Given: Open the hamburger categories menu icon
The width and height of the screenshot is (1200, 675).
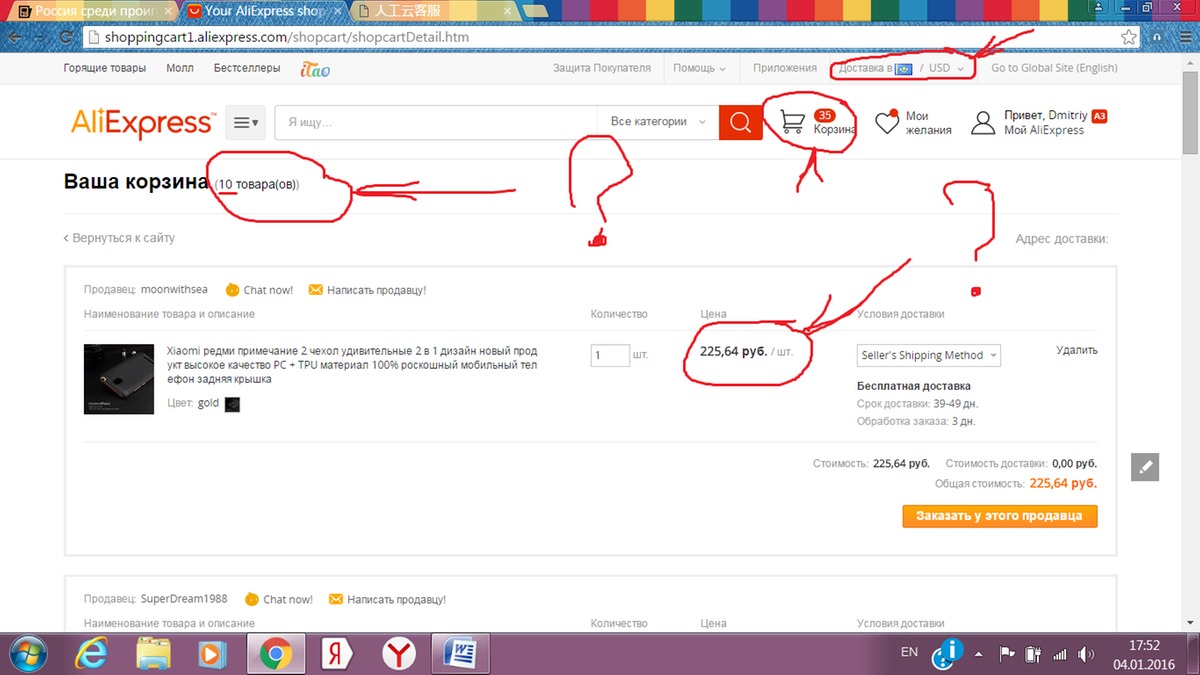Looking at the screenshot, I should pos(246,123).
